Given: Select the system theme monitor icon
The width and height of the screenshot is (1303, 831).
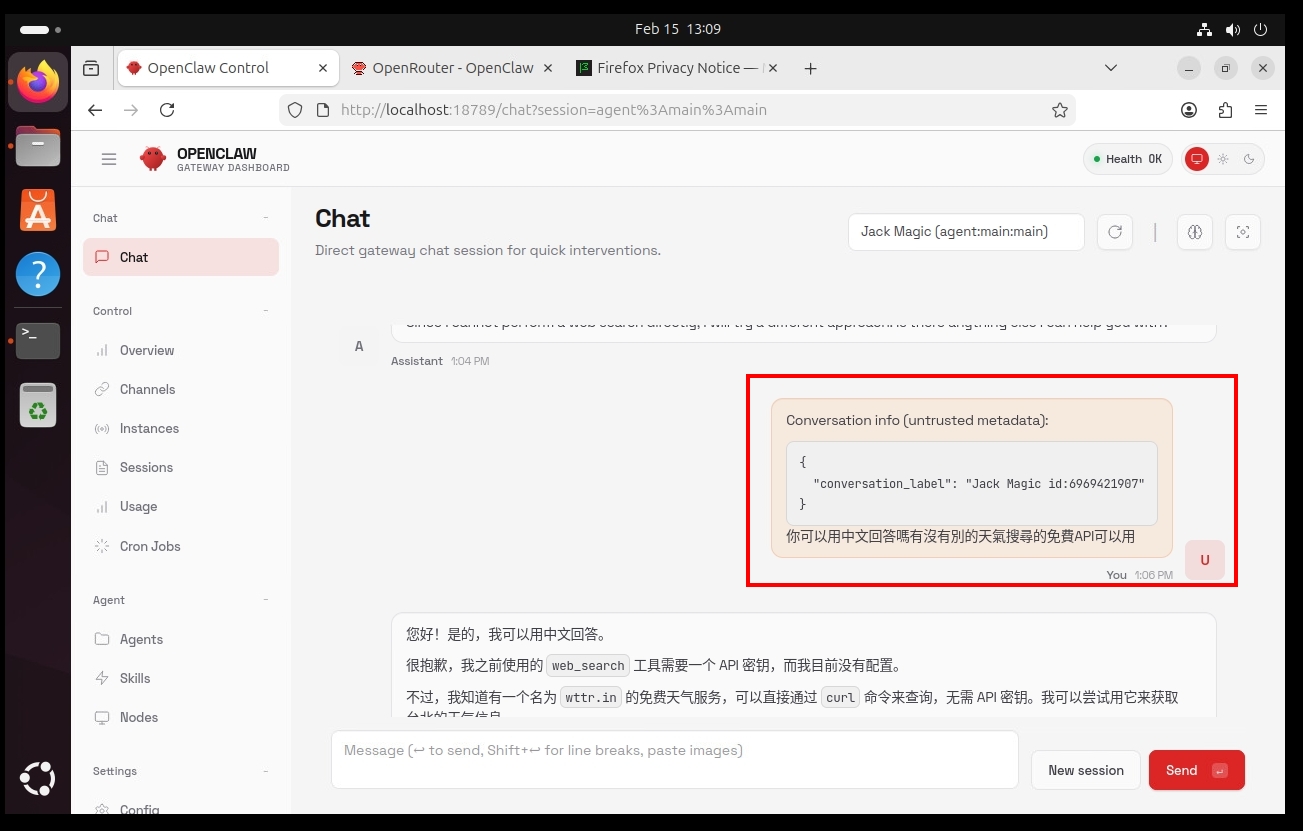Looking at the screenshot, I should [x=1196, y=159].
